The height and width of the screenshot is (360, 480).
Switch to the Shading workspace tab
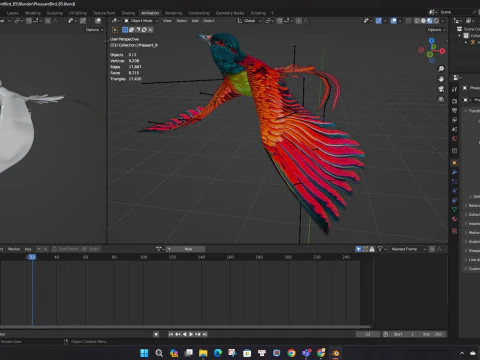128,13
